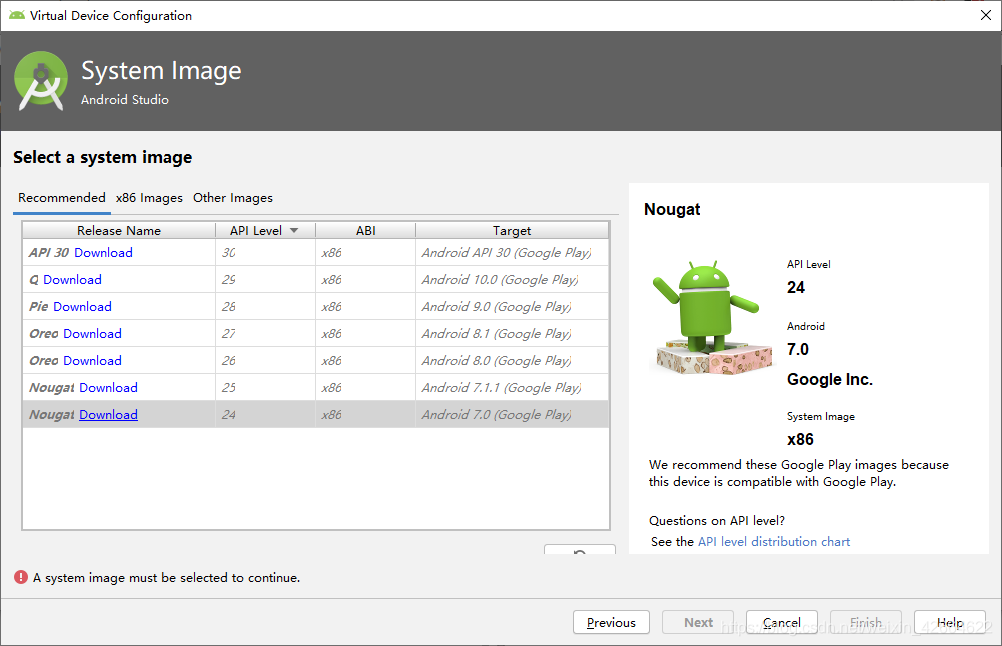Download the API 30 system image

[103, 252]
